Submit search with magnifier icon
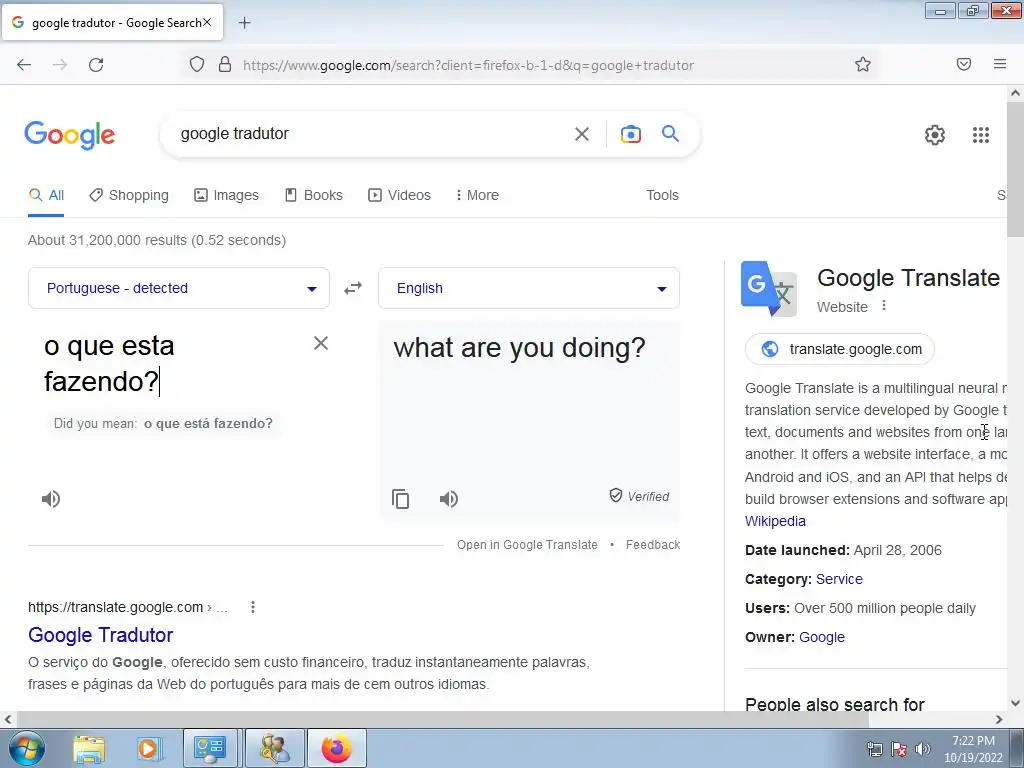Image resolution: width=1024 pixels, height=768 pixels. (x=670, y=134)
